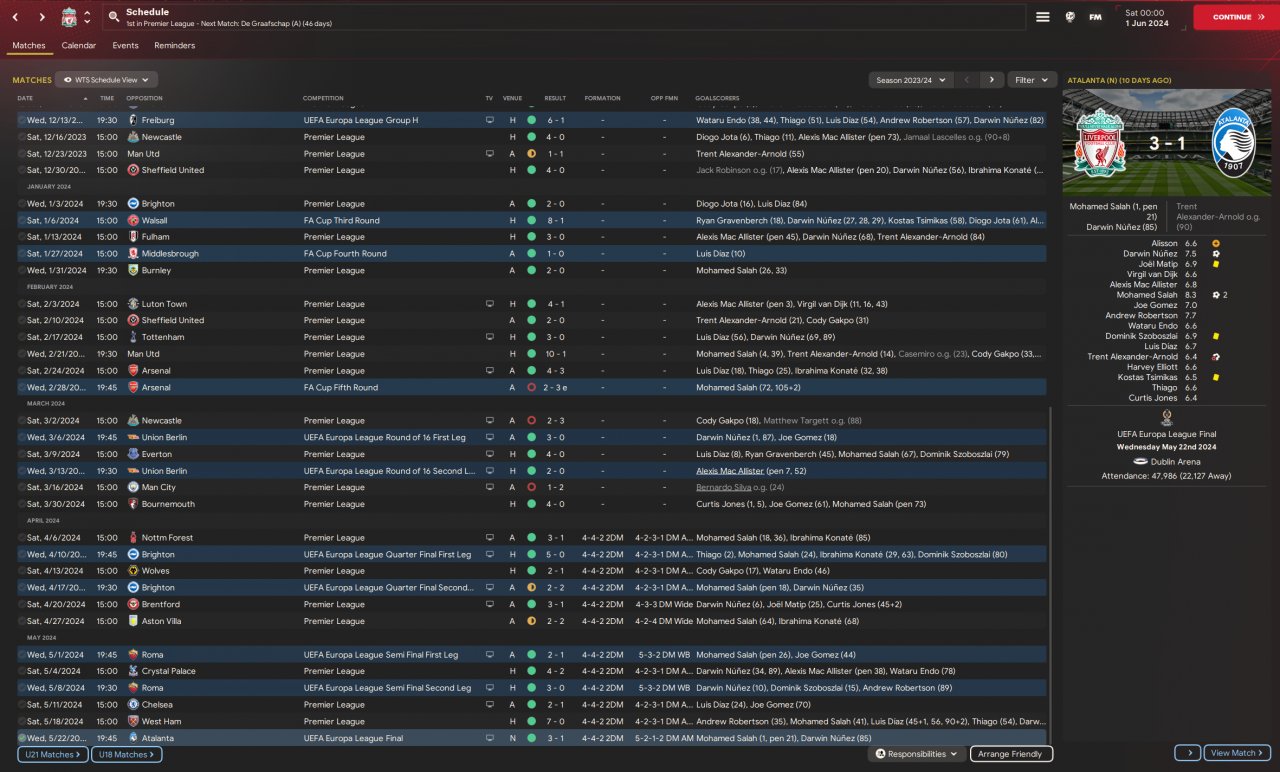Open the Filter dropdown

tap(1031, 80)
